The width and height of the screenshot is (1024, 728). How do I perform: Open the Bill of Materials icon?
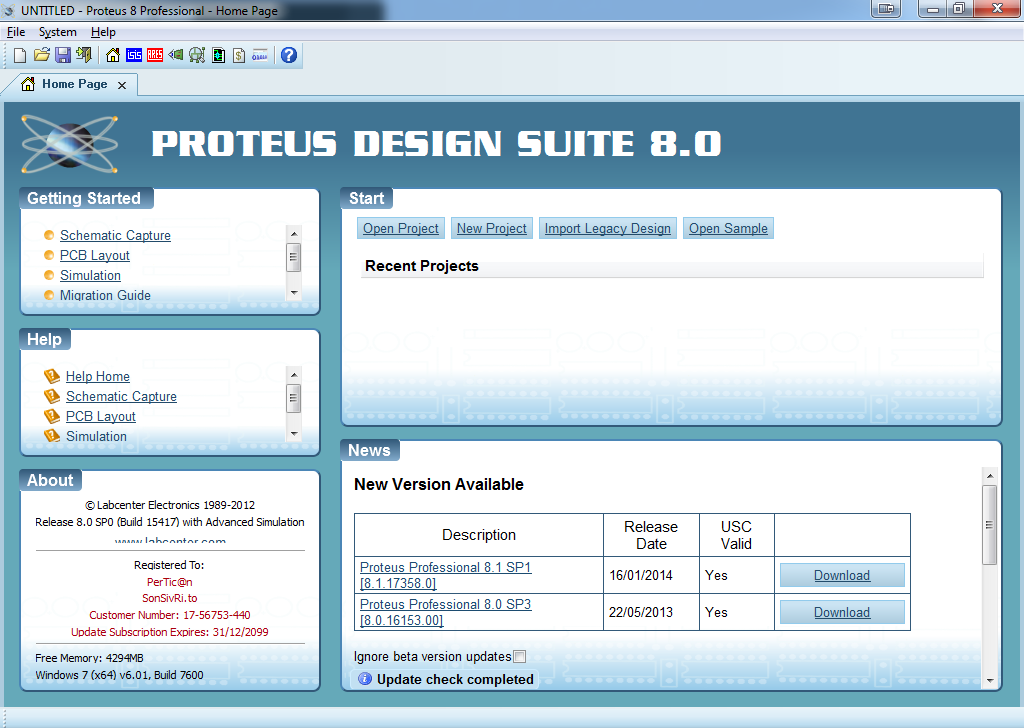coord(239,55)
